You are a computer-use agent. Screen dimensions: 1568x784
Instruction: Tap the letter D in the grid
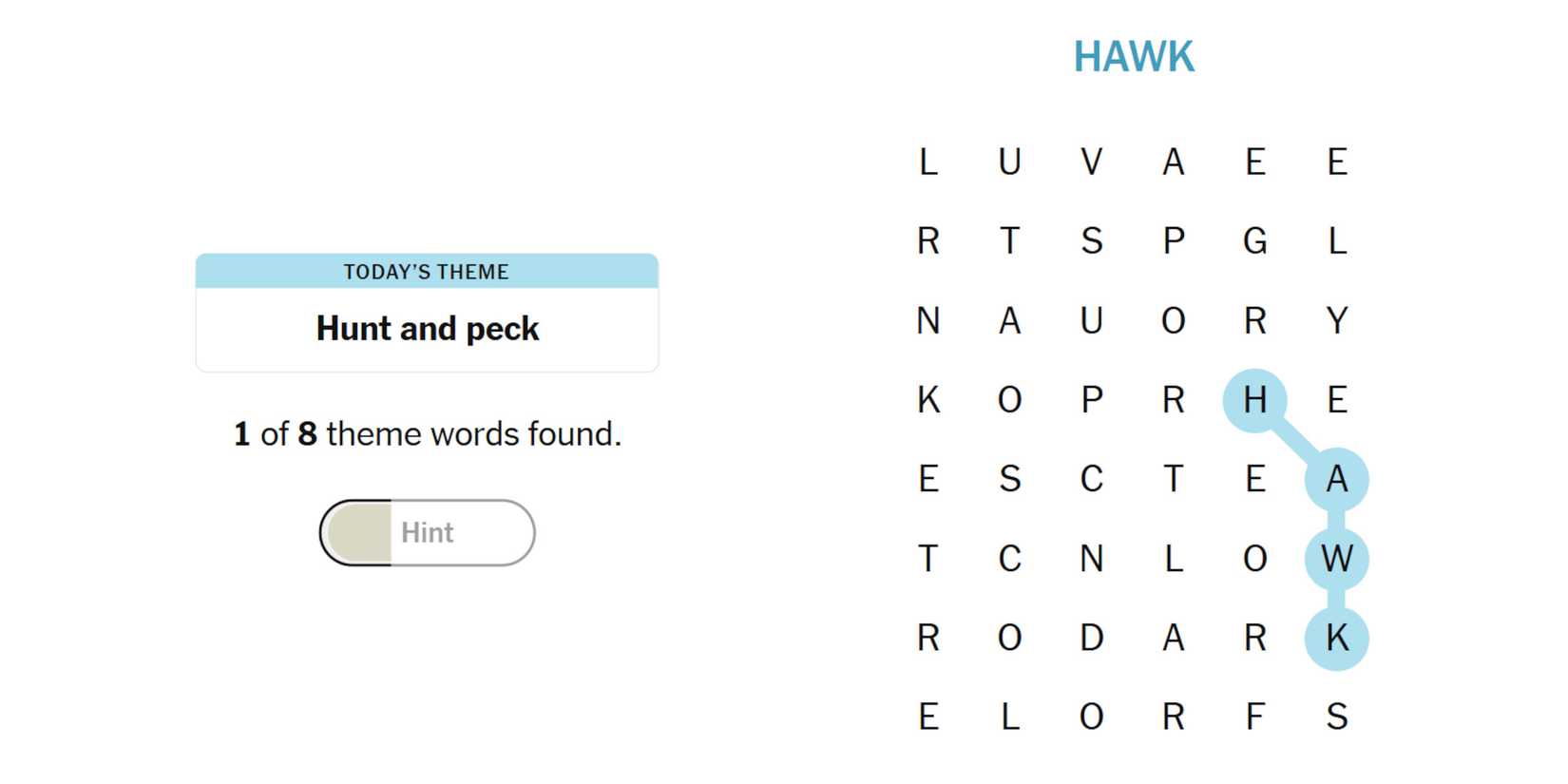tap(1091, 638)
